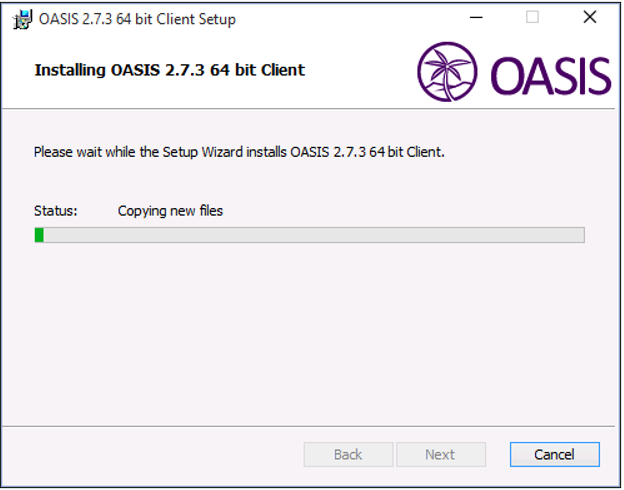Image resolution: width=624 pixels, height=490 pixels.
Task: Close the OASIS Setup window with X
Action: [x=589, y=18]
